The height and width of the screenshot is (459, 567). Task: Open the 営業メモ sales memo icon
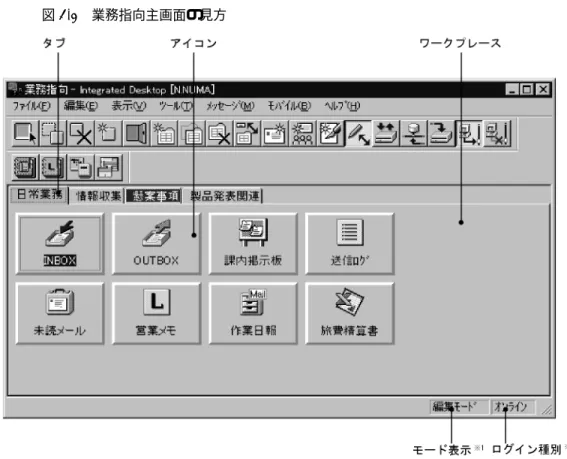(x=156, y=313)
